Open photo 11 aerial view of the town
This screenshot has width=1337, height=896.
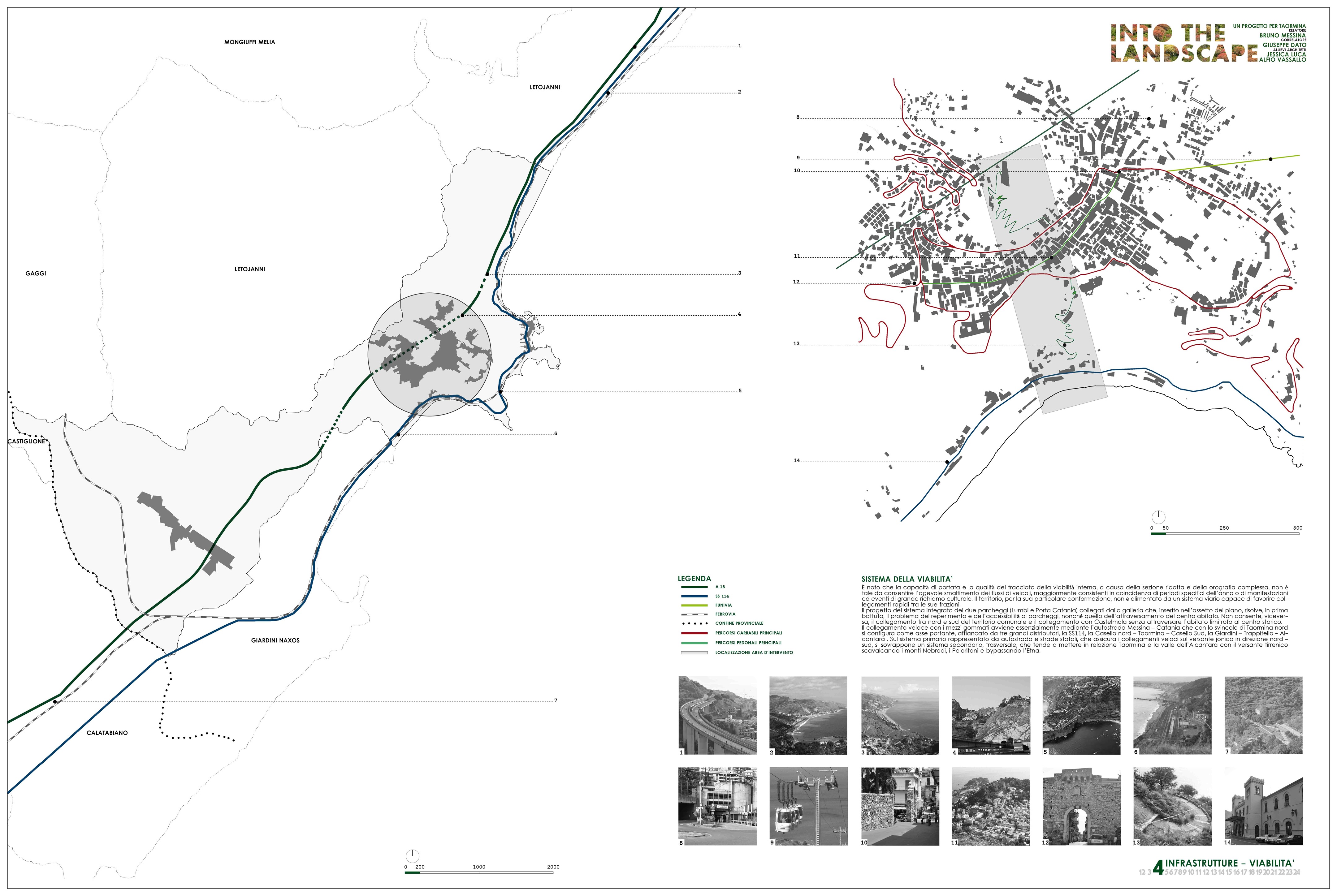pyautogui.click(x=991, y=806)
